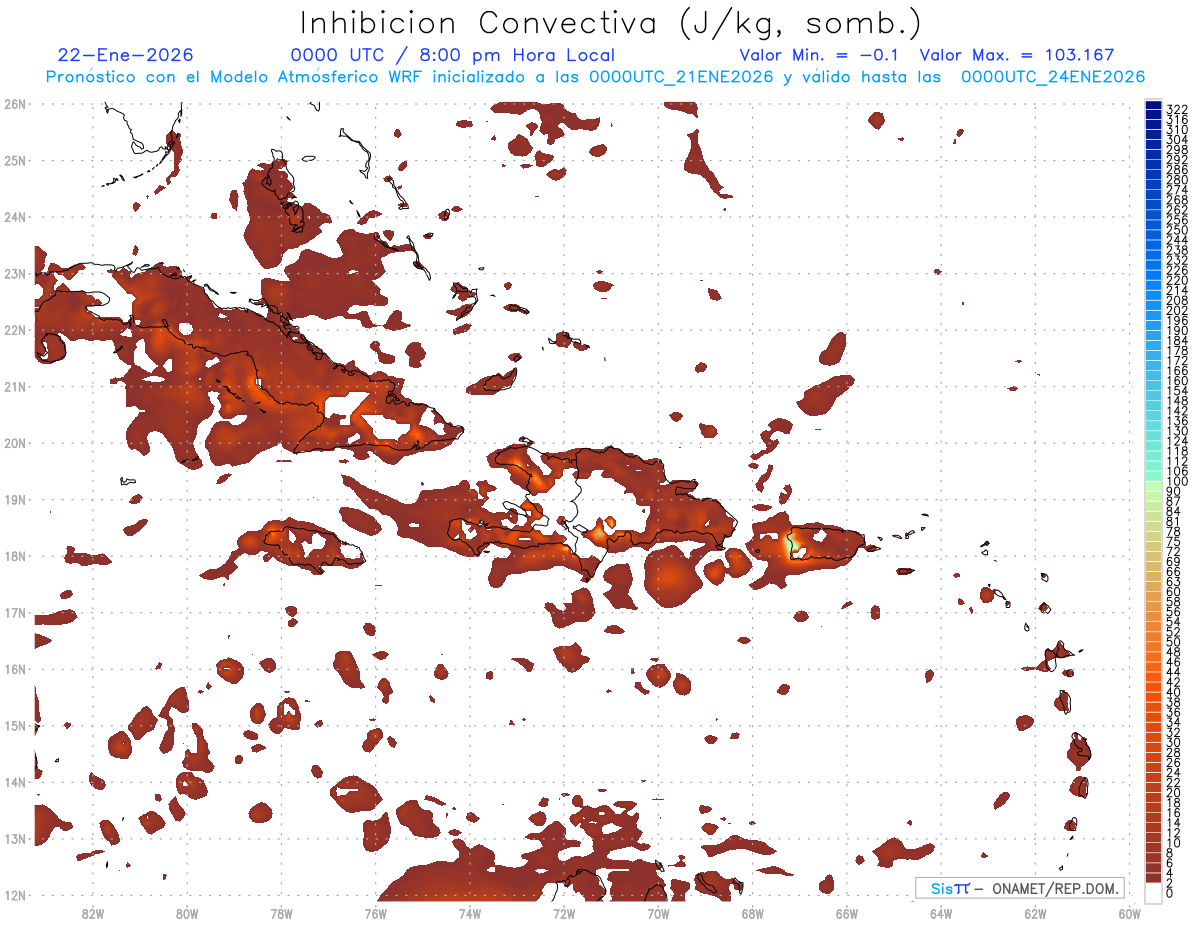
Task: Click the white colorbar segment at 0
Action: pos(1154,891)
